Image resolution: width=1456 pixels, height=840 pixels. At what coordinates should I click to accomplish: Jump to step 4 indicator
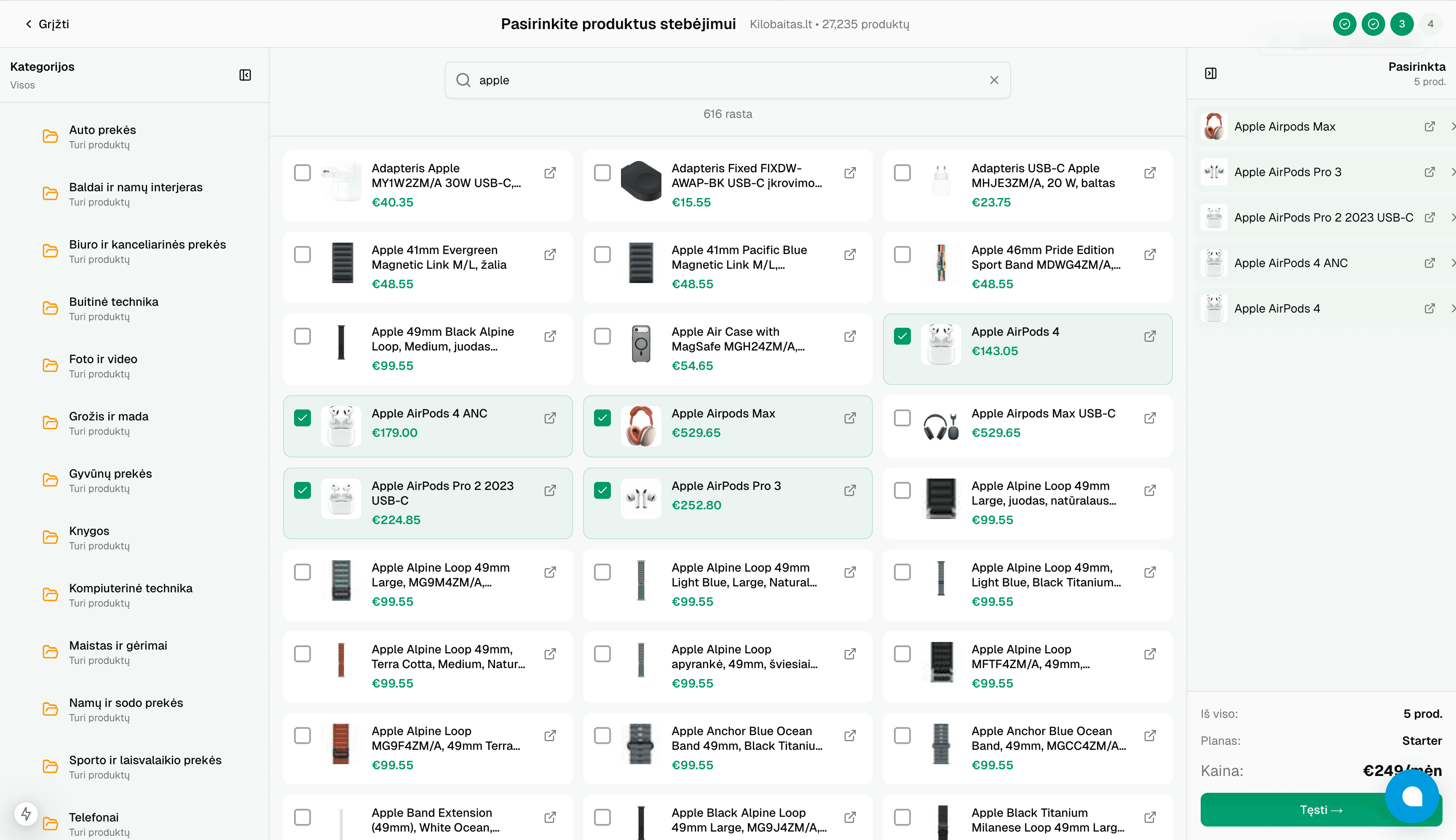pyautogui.click(x=1431, y=24)
